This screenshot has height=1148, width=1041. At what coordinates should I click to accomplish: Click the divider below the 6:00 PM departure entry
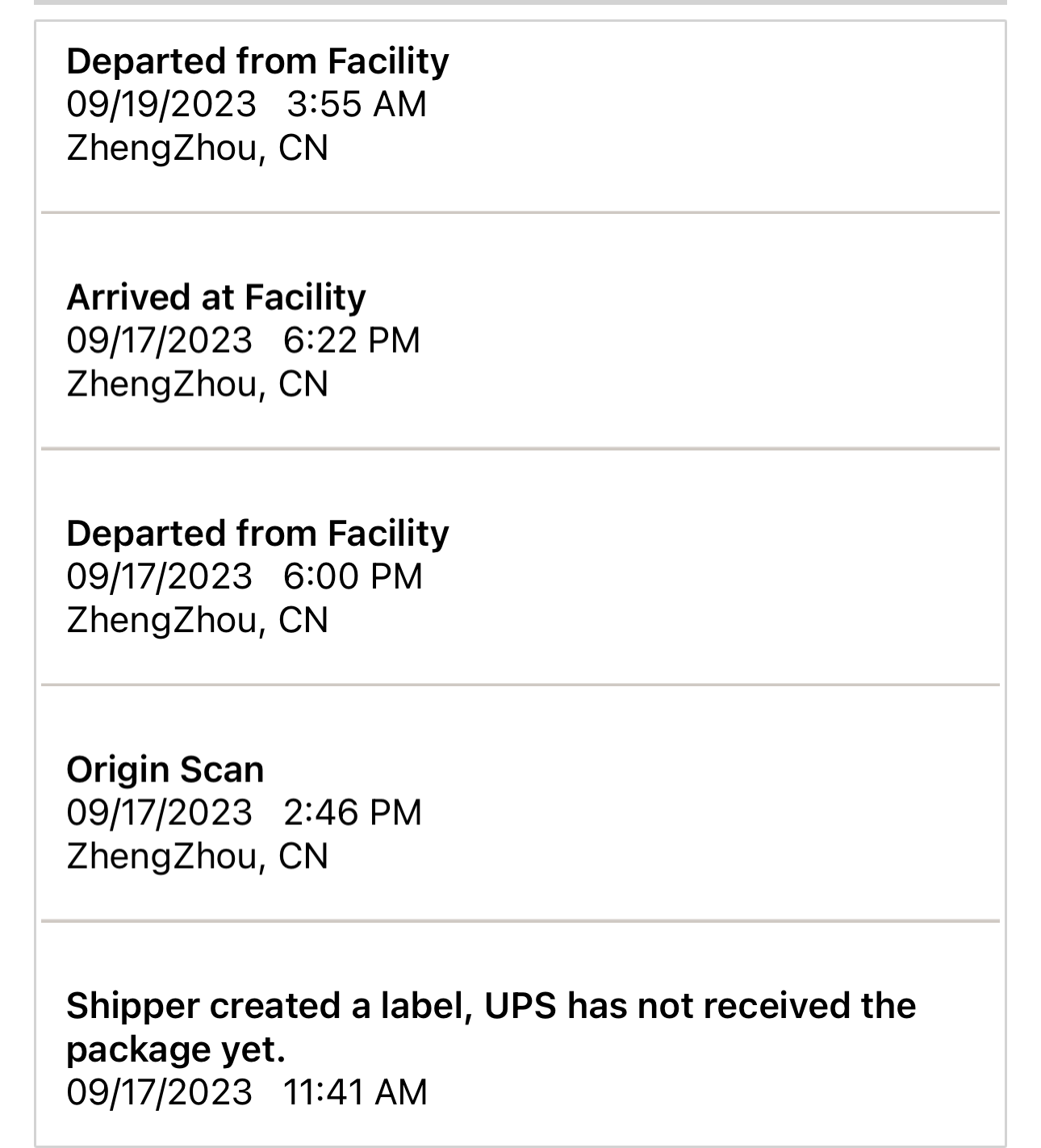coord(520,685)
